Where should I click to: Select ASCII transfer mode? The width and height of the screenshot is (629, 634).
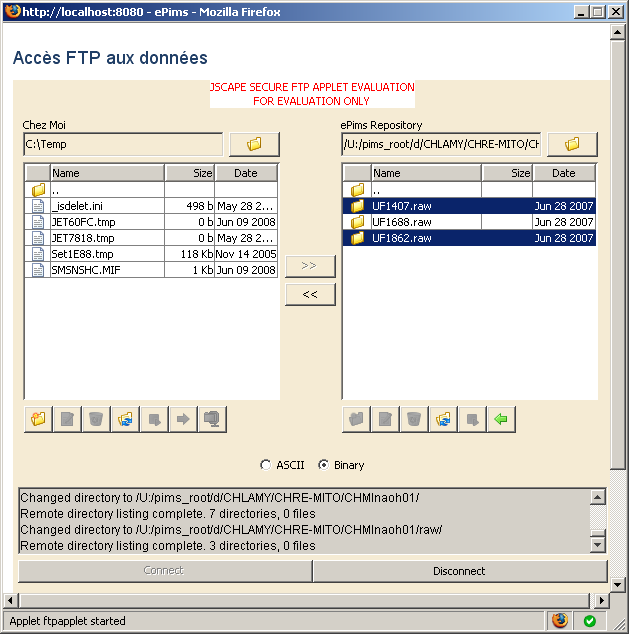(265, 465)
